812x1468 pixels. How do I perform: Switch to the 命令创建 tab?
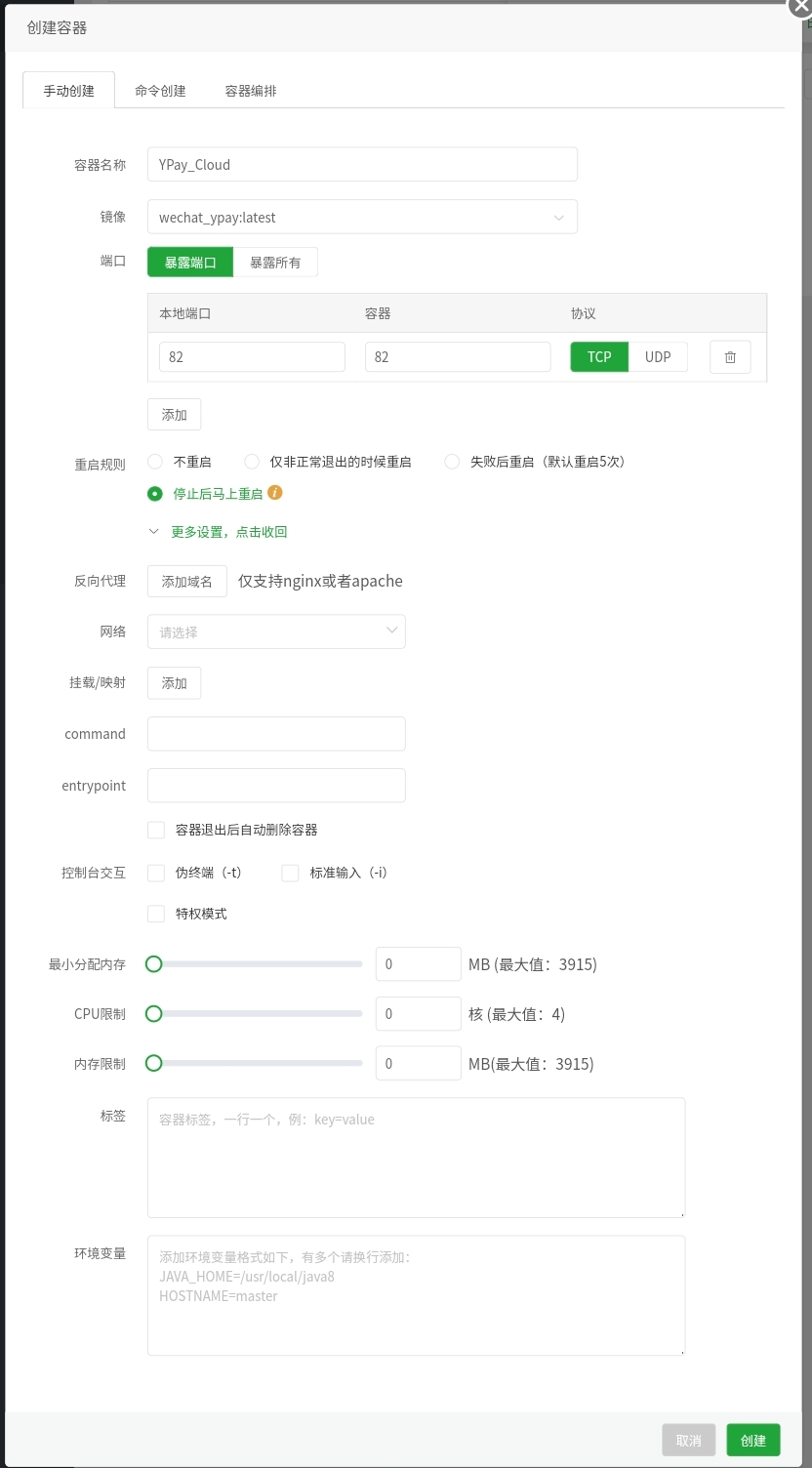click(x=160, y=90)
